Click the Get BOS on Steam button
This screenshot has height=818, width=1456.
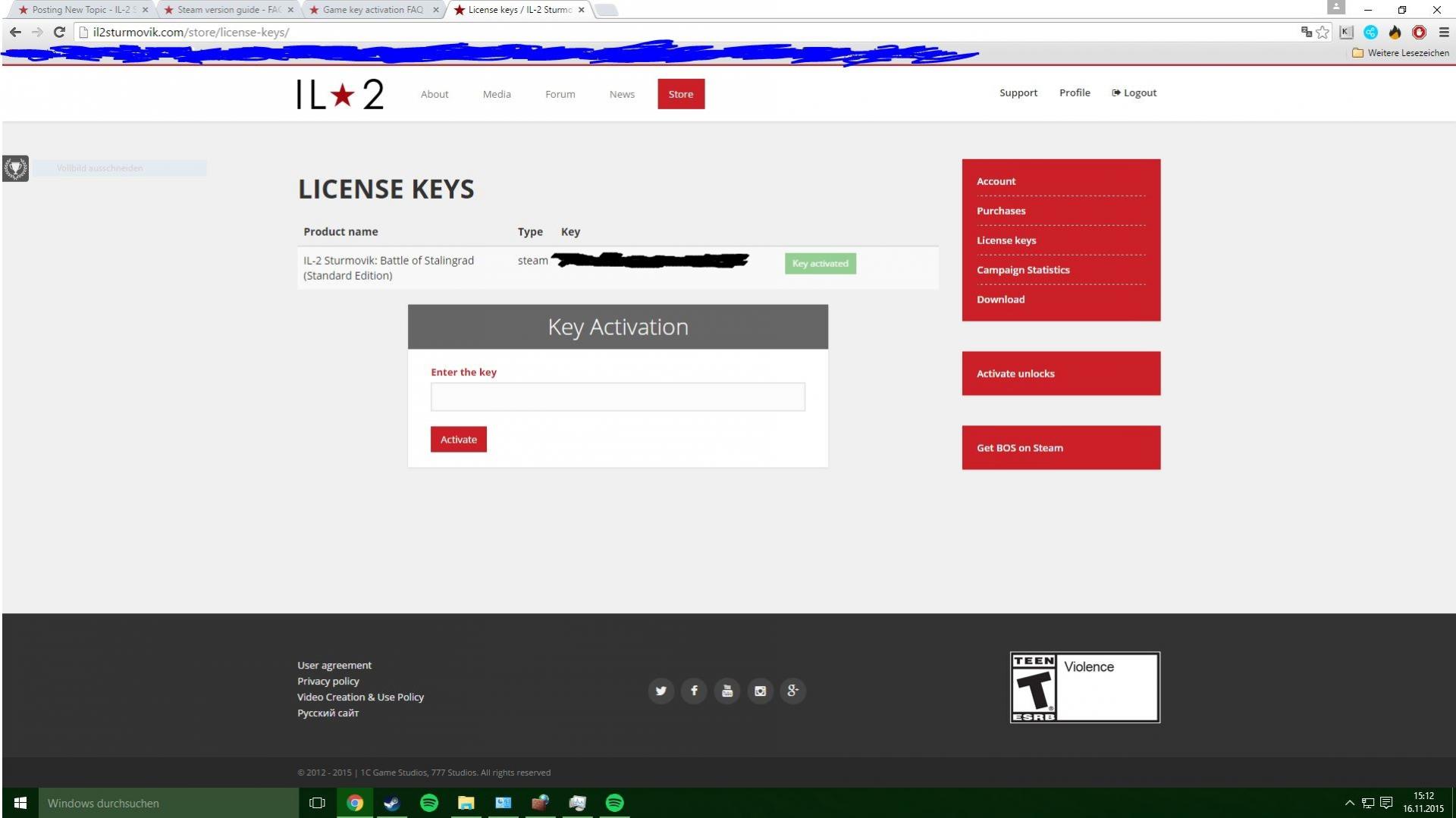pos(1061,447)
